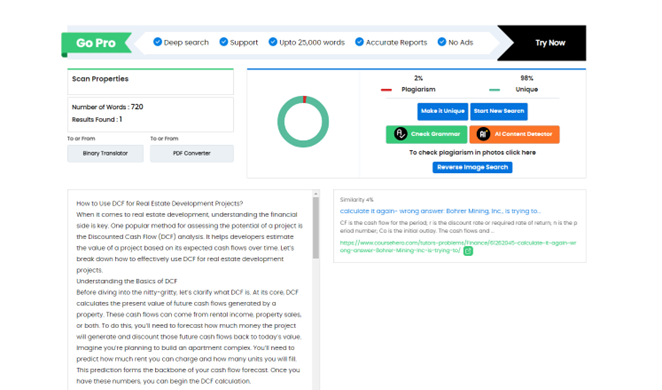The height and width of the screenshot is (390, 662).
Task: Click the text panel scrollbar thumb
Action: [316, 228]
